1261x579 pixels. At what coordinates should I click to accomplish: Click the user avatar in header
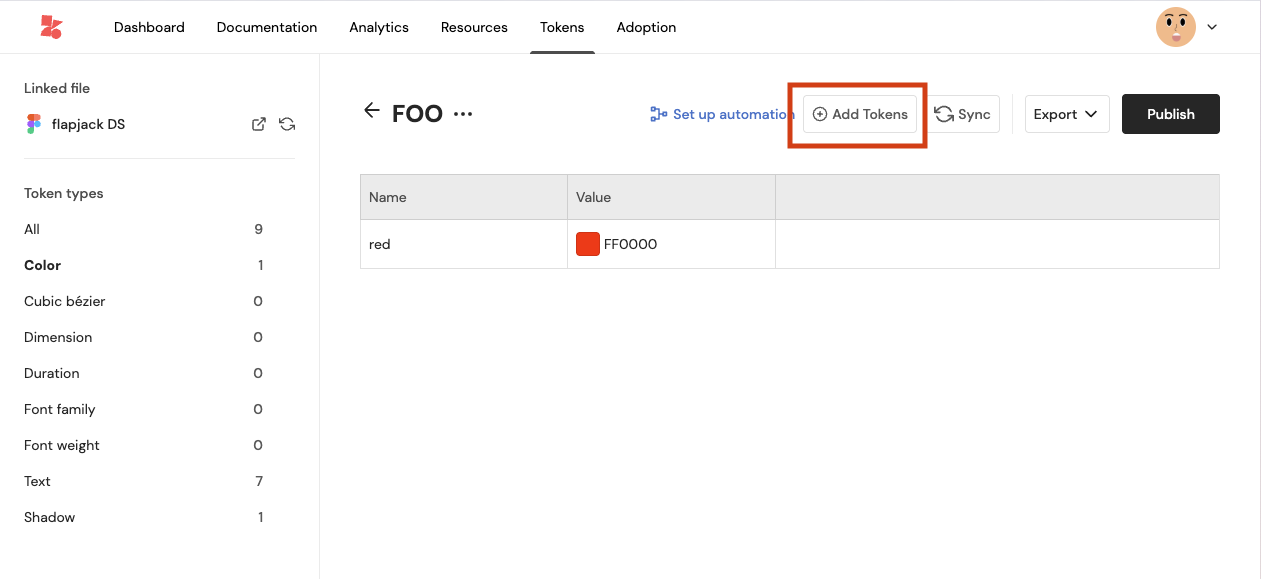click(x=1175, y=27)
